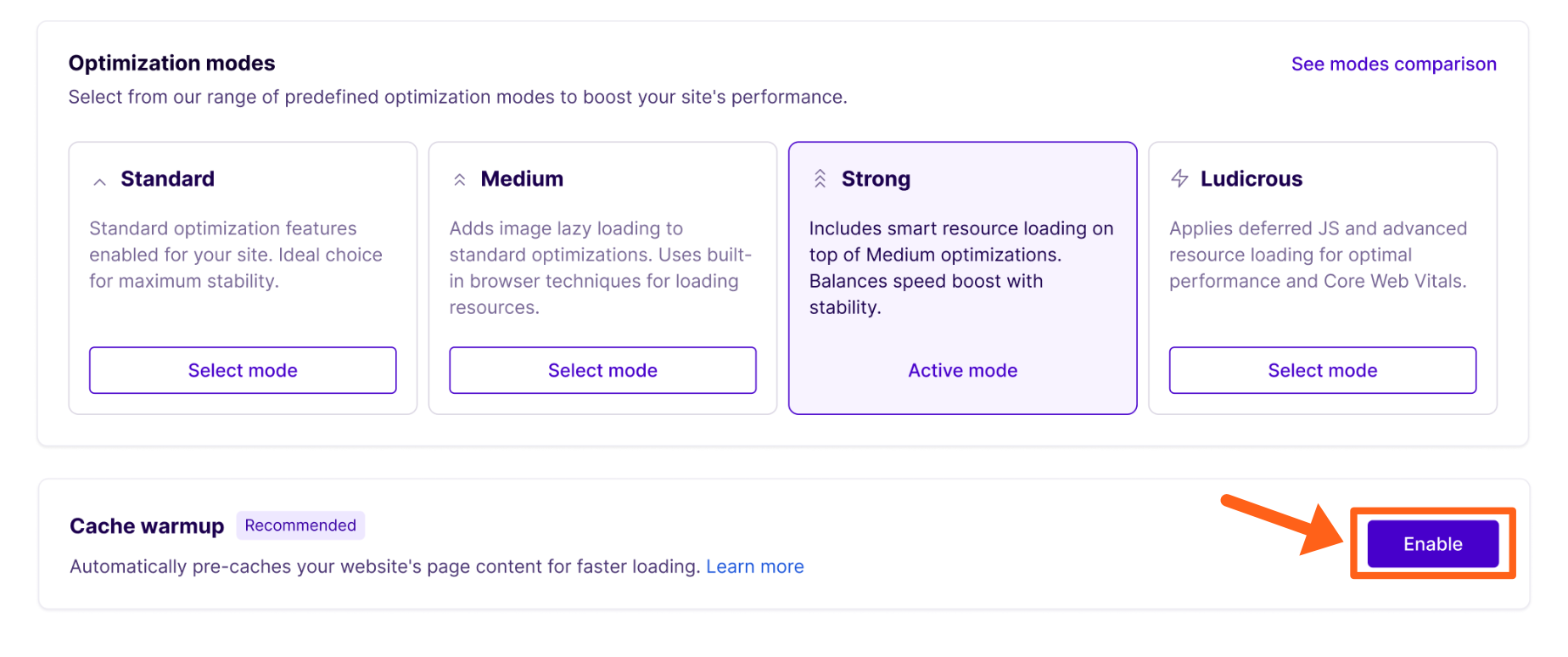
Task: Click the Strong card description text
Action: [x=960, y=267]
